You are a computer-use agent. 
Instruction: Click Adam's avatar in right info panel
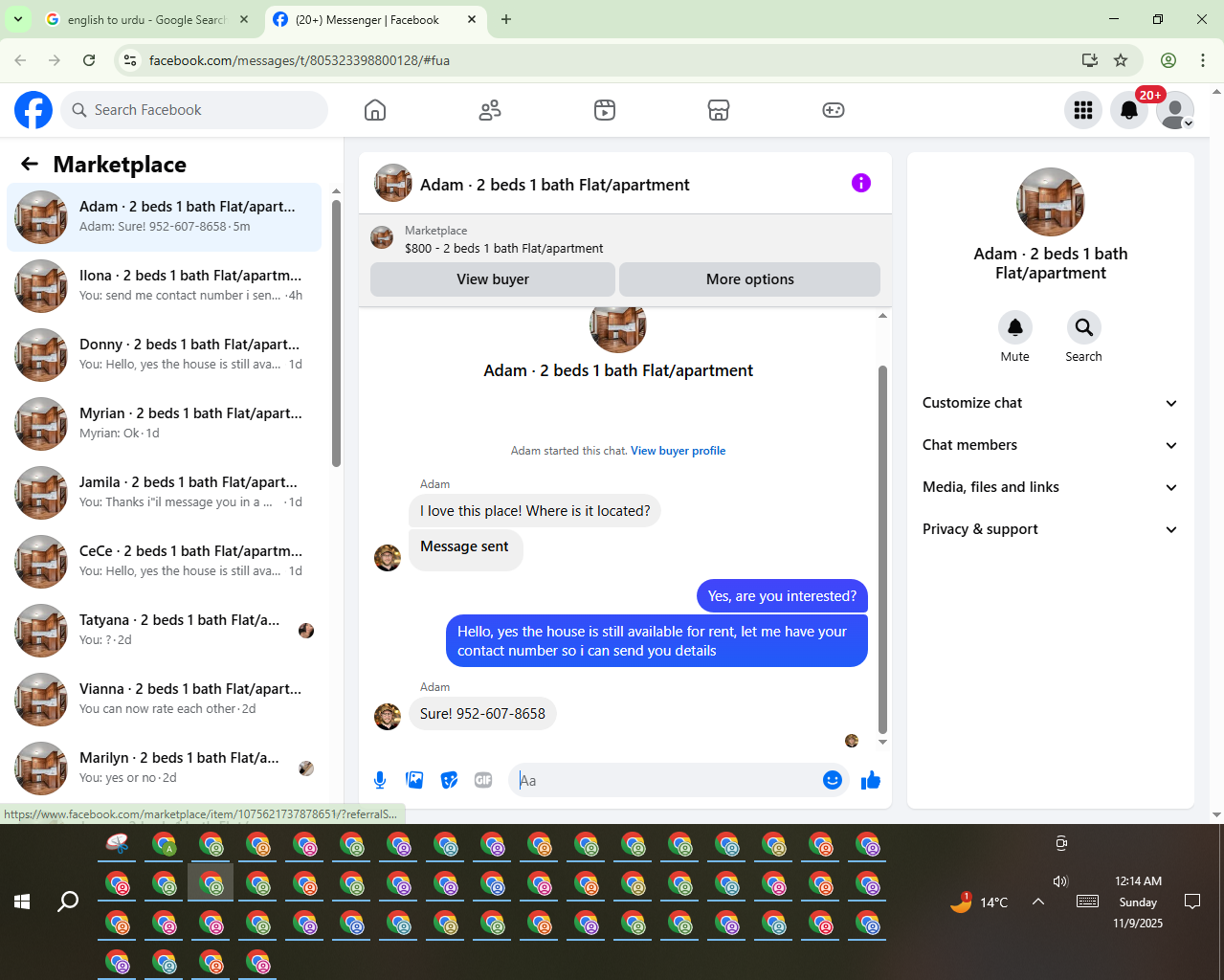1051,202
